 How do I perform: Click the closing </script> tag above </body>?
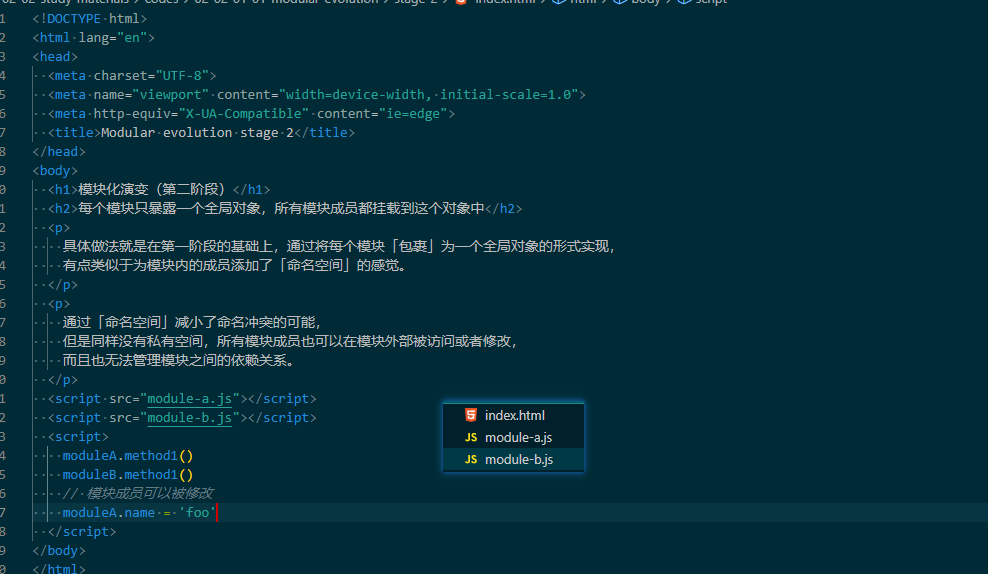click(x=82, y=532)
